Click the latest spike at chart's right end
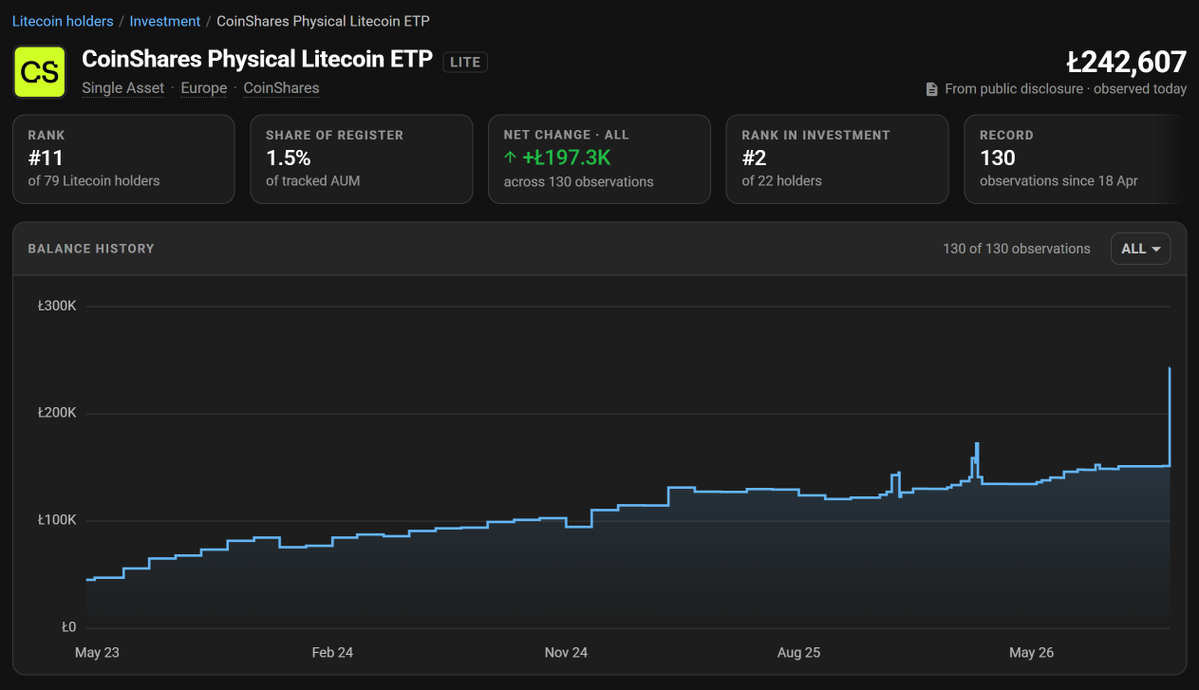 [1169, 417]
